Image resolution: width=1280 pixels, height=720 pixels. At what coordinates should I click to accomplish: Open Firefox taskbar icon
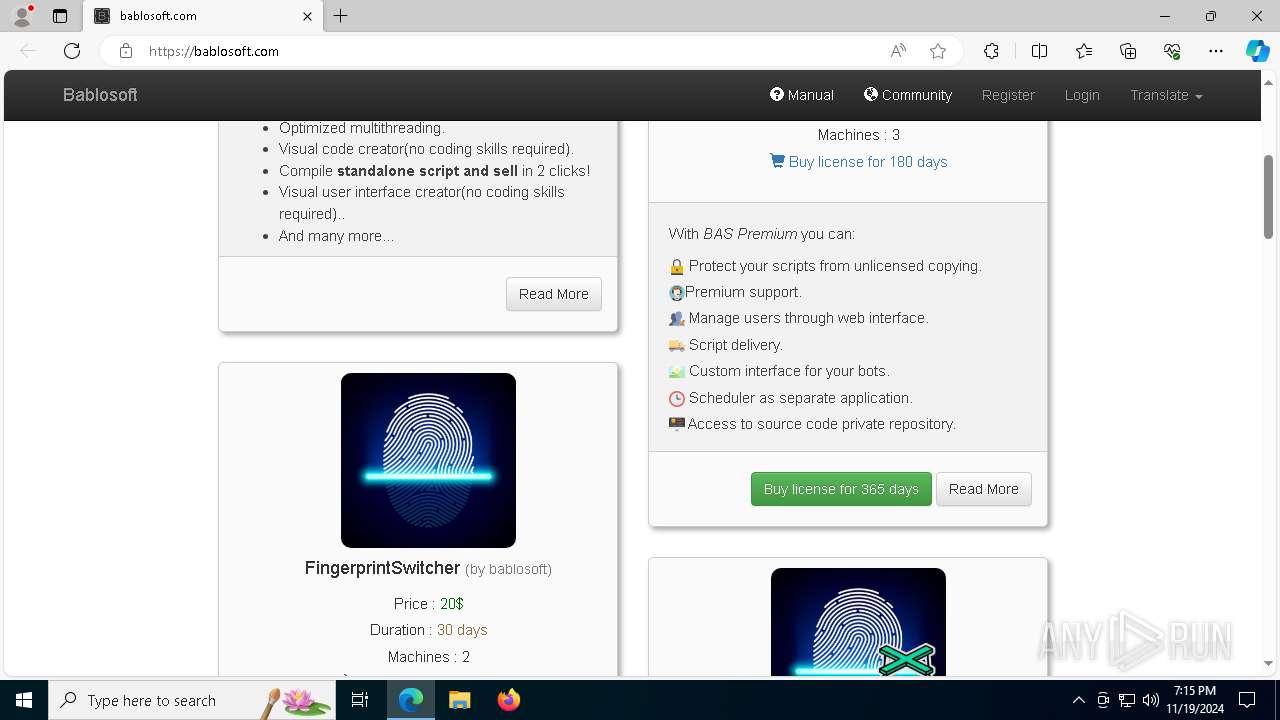tap(508, 700)
